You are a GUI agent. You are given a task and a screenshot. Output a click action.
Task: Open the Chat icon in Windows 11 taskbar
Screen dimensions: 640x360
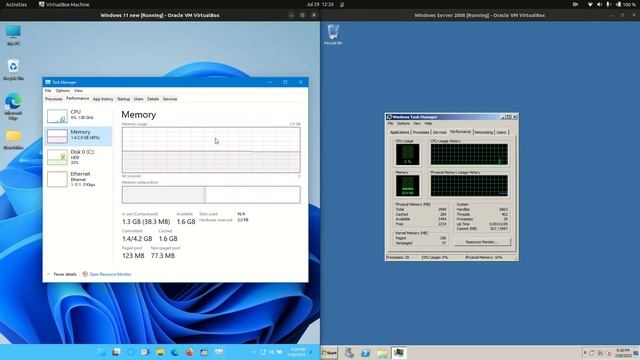click(145, 352)
